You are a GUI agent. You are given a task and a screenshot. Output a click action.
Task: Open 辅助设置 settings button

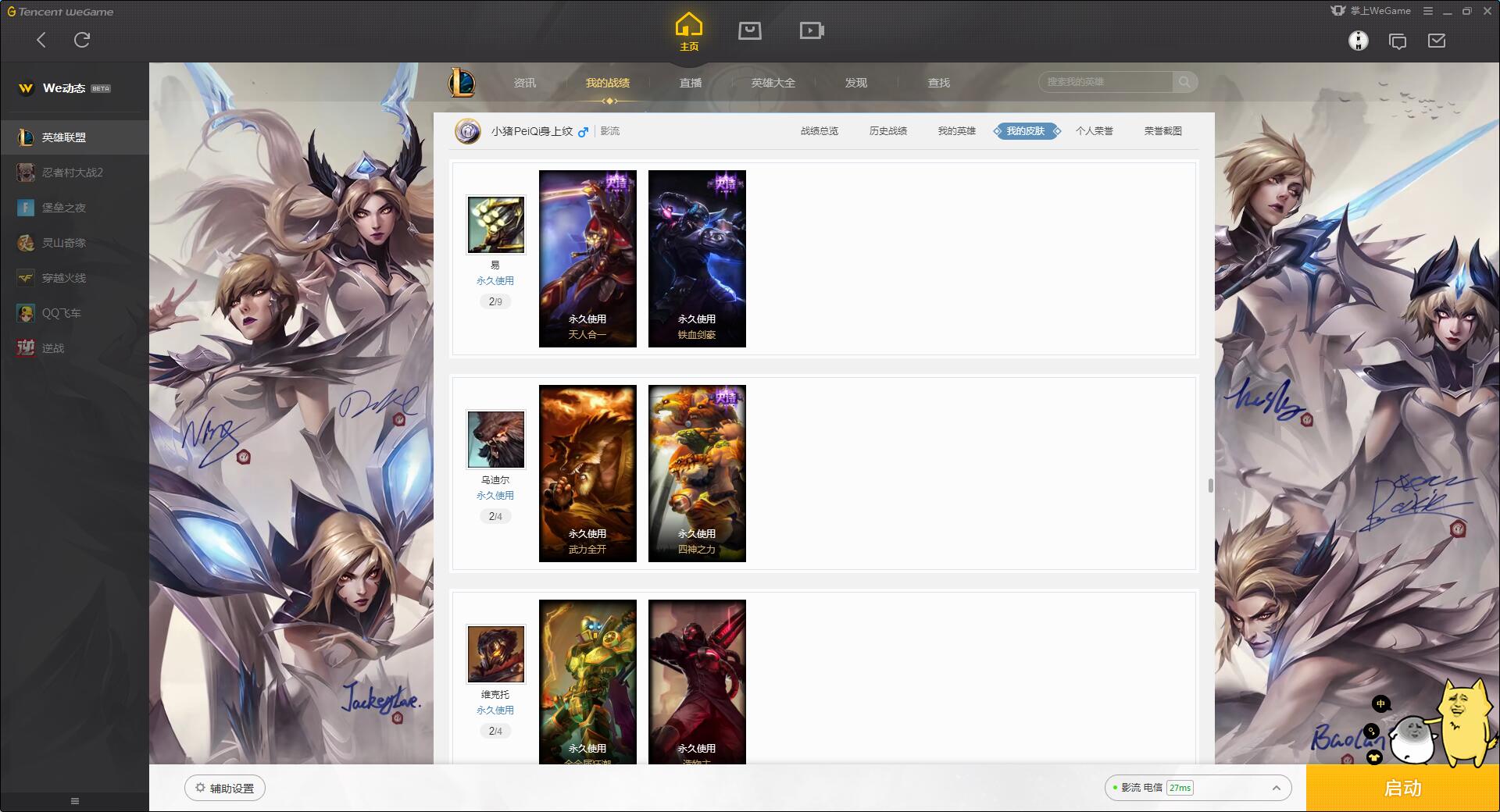click(x=225, y=788)
